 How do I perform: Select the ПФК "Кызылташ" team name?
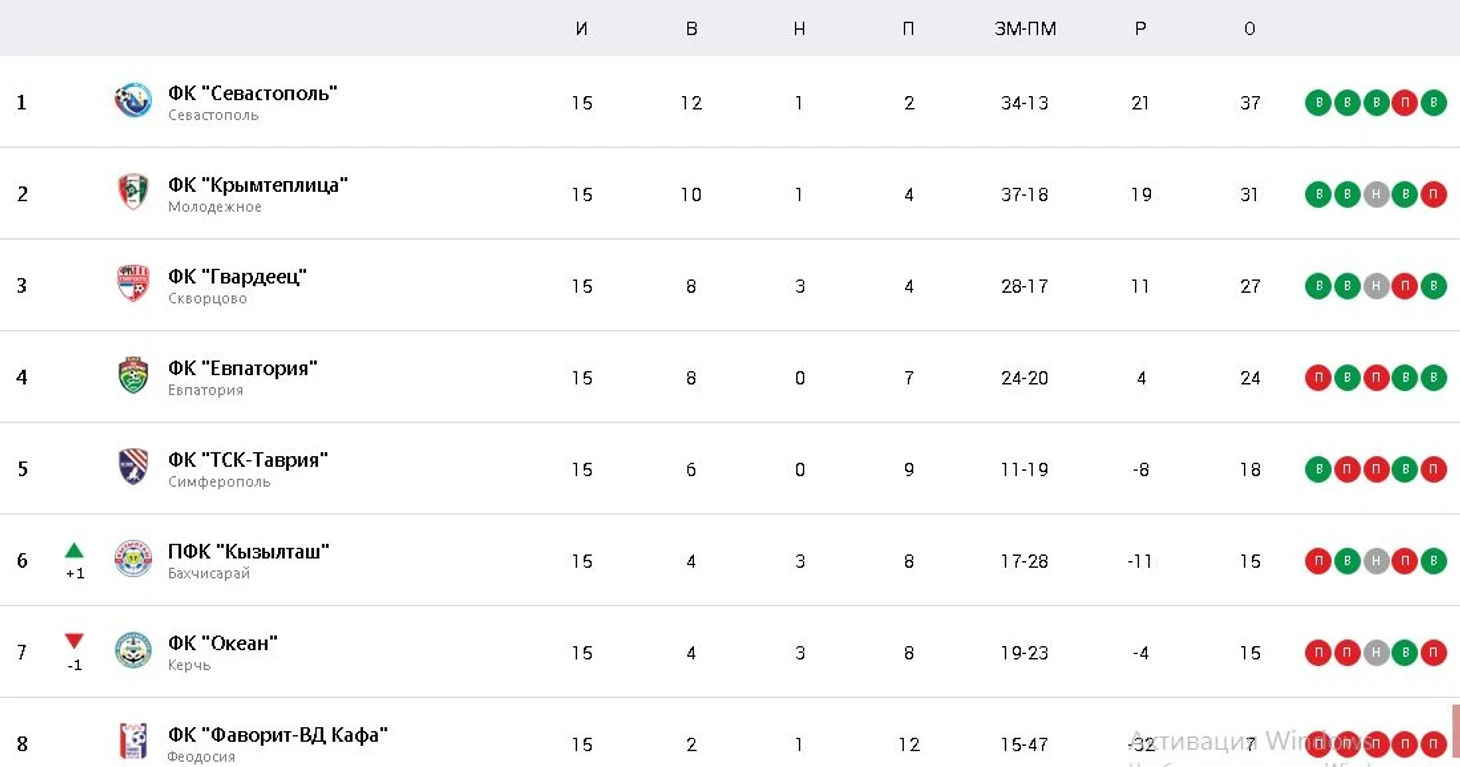point(249,552)
